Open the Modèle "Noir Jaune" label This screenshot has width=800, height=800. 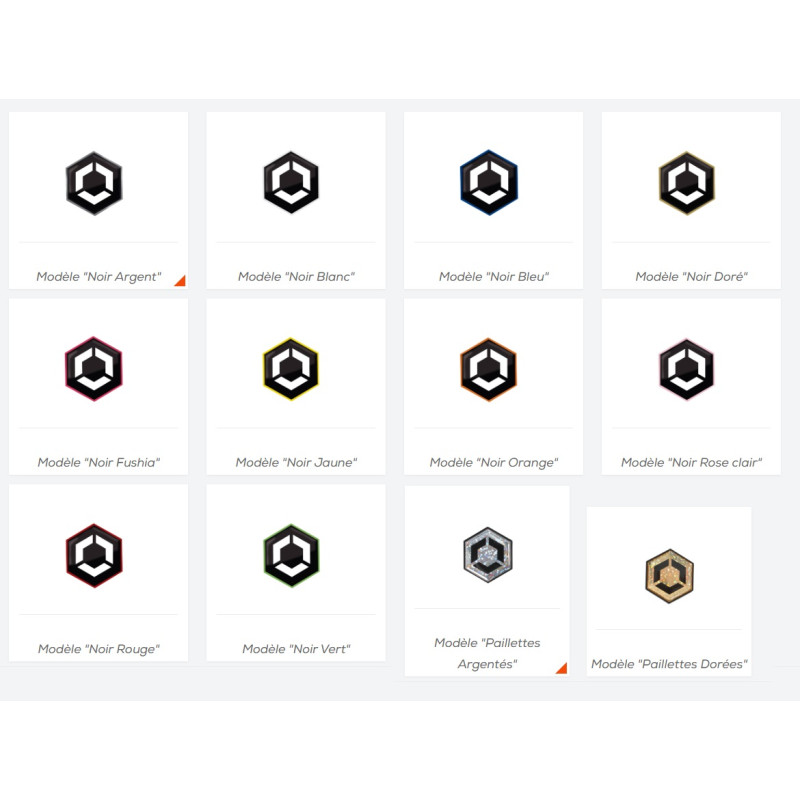coord(296,463)
